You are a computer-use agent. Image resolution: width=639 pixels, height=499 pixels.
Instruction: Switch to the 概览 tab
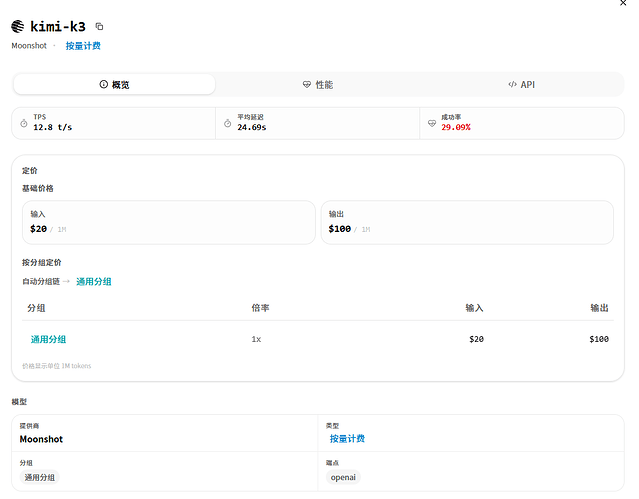pos(114,84)
